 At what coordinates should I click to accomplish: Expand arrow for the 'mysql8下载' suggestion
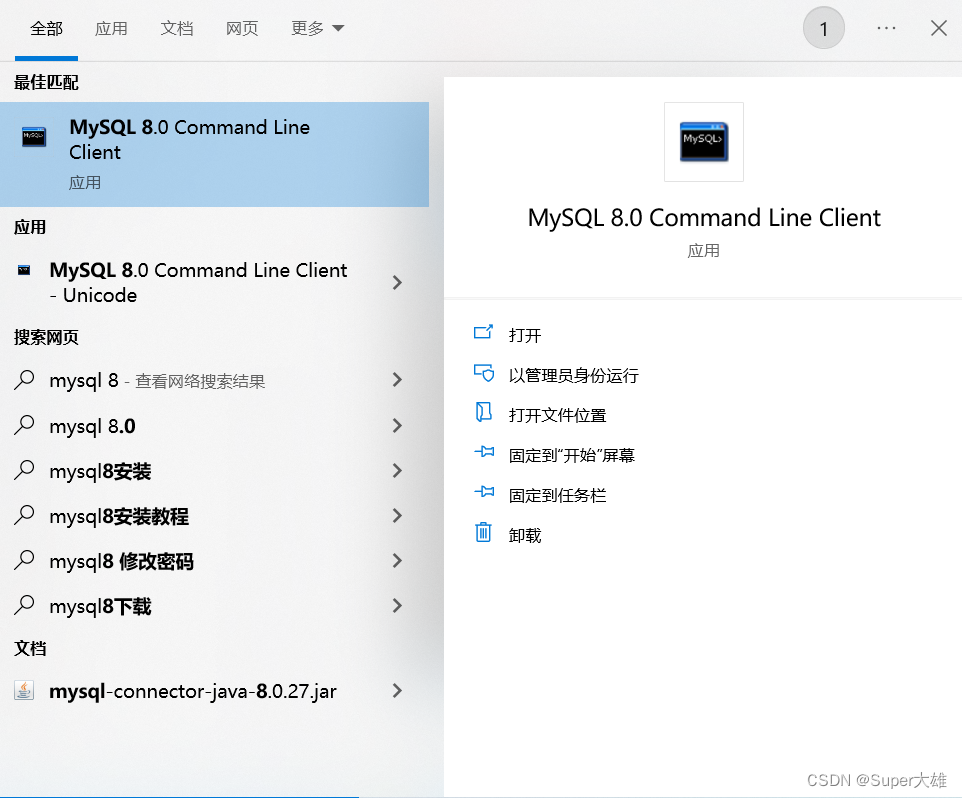tap(397, 605)
